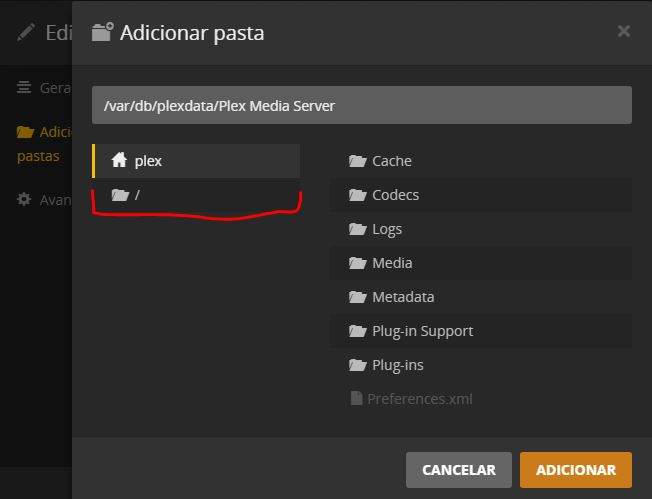The width and height of the screenshot is (652, 499).
Task: Click the home icon beside plex
Action: [x=120, y=161]
